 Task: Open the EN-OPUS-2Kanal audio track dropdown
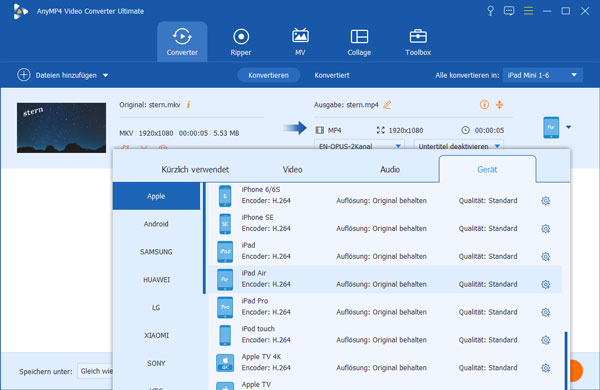click(359, 145)
